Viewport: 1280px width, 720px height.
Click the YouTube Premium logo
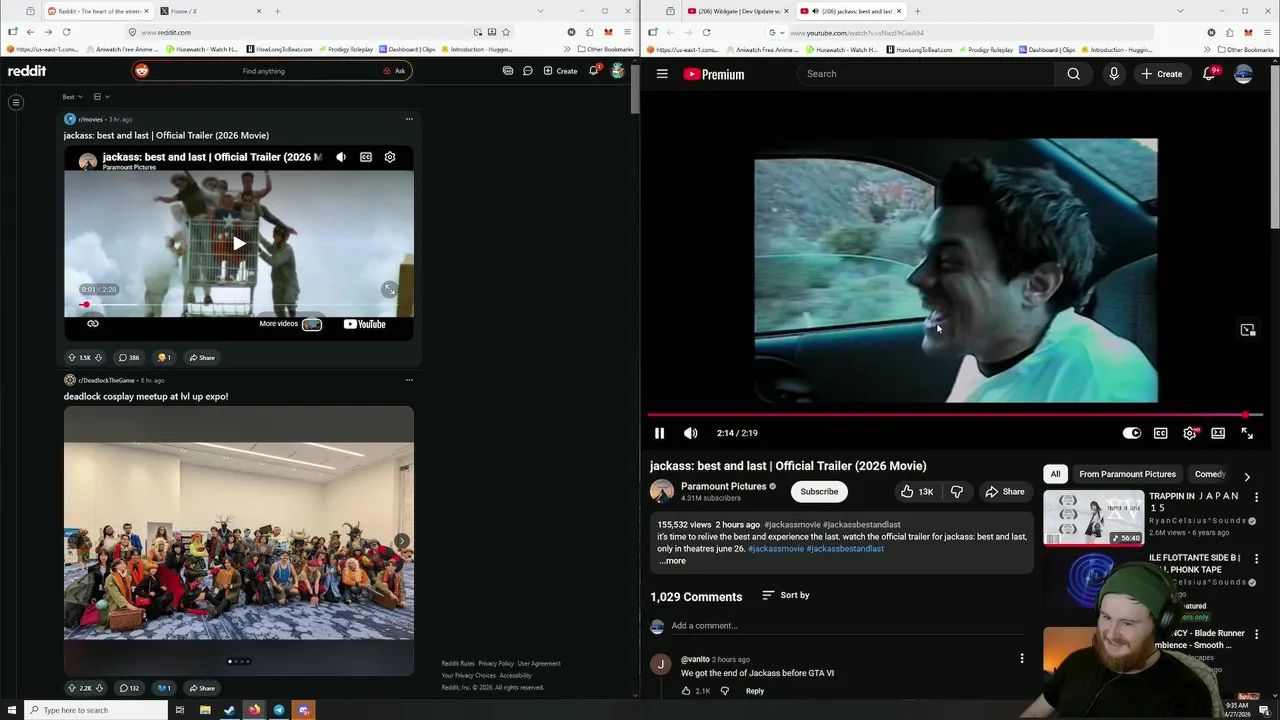[714, 74]
